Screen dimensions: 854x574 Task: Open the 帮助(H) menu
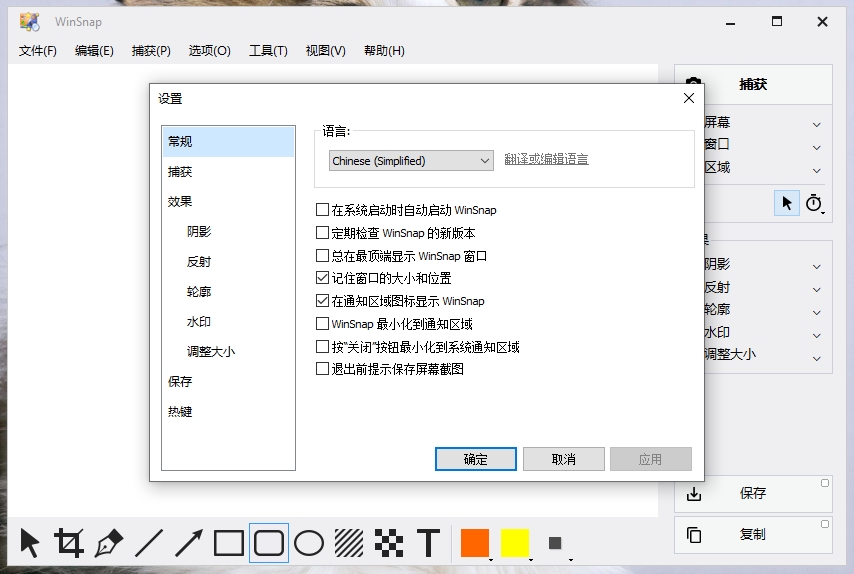(x=384, y=51)
